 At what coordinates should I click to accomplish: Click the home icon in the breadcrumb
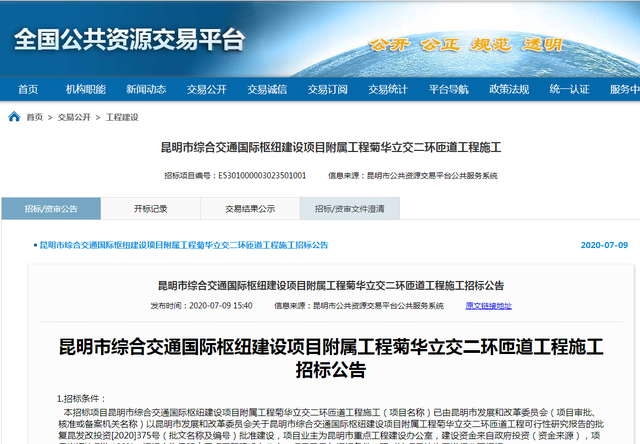point(14,117)
